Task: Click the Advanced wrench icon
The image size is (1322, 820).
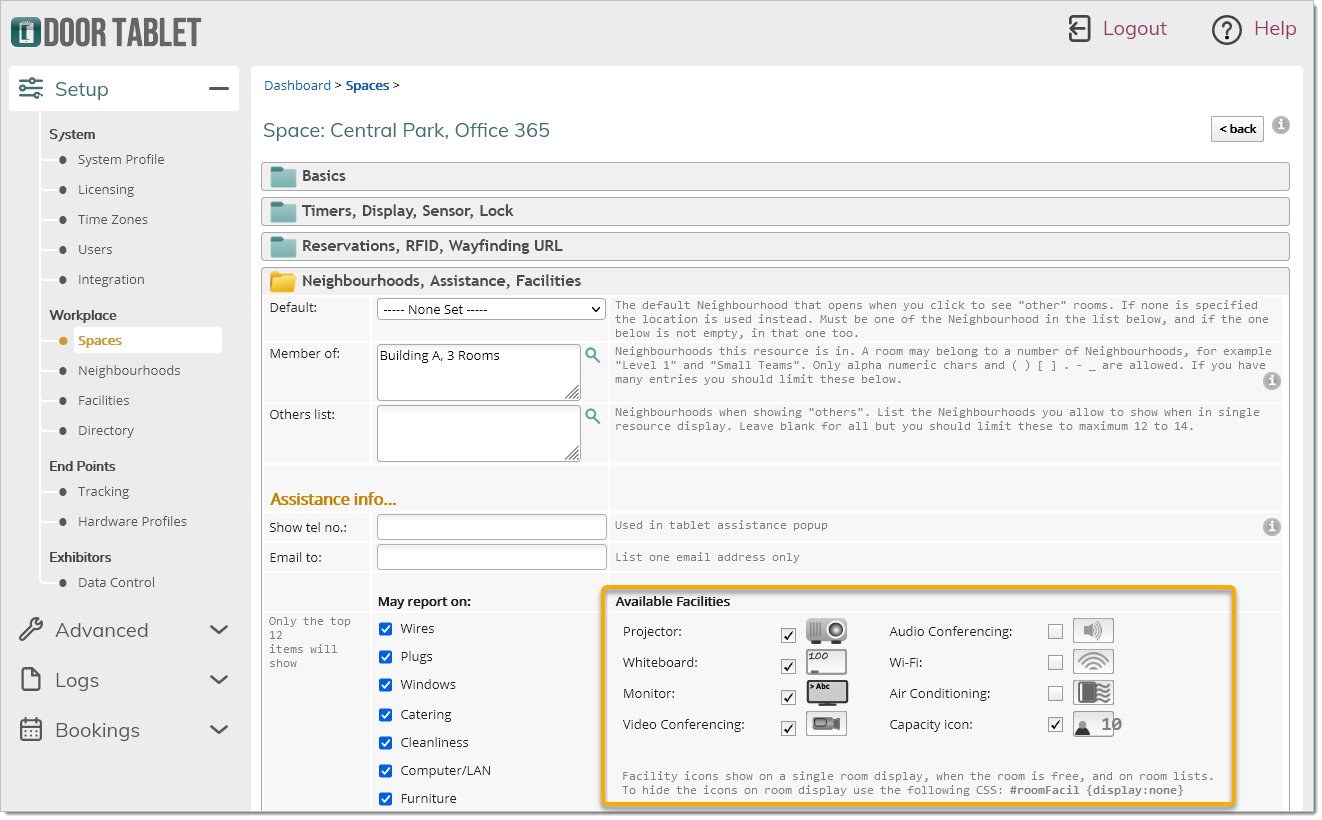Action: [31, 630]
